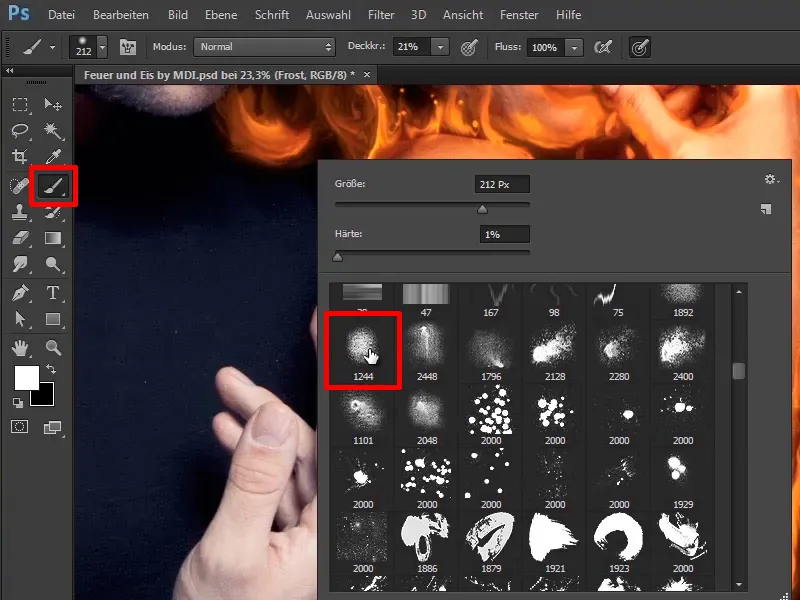Click the Härte 1% field

(x=504, y=234)
